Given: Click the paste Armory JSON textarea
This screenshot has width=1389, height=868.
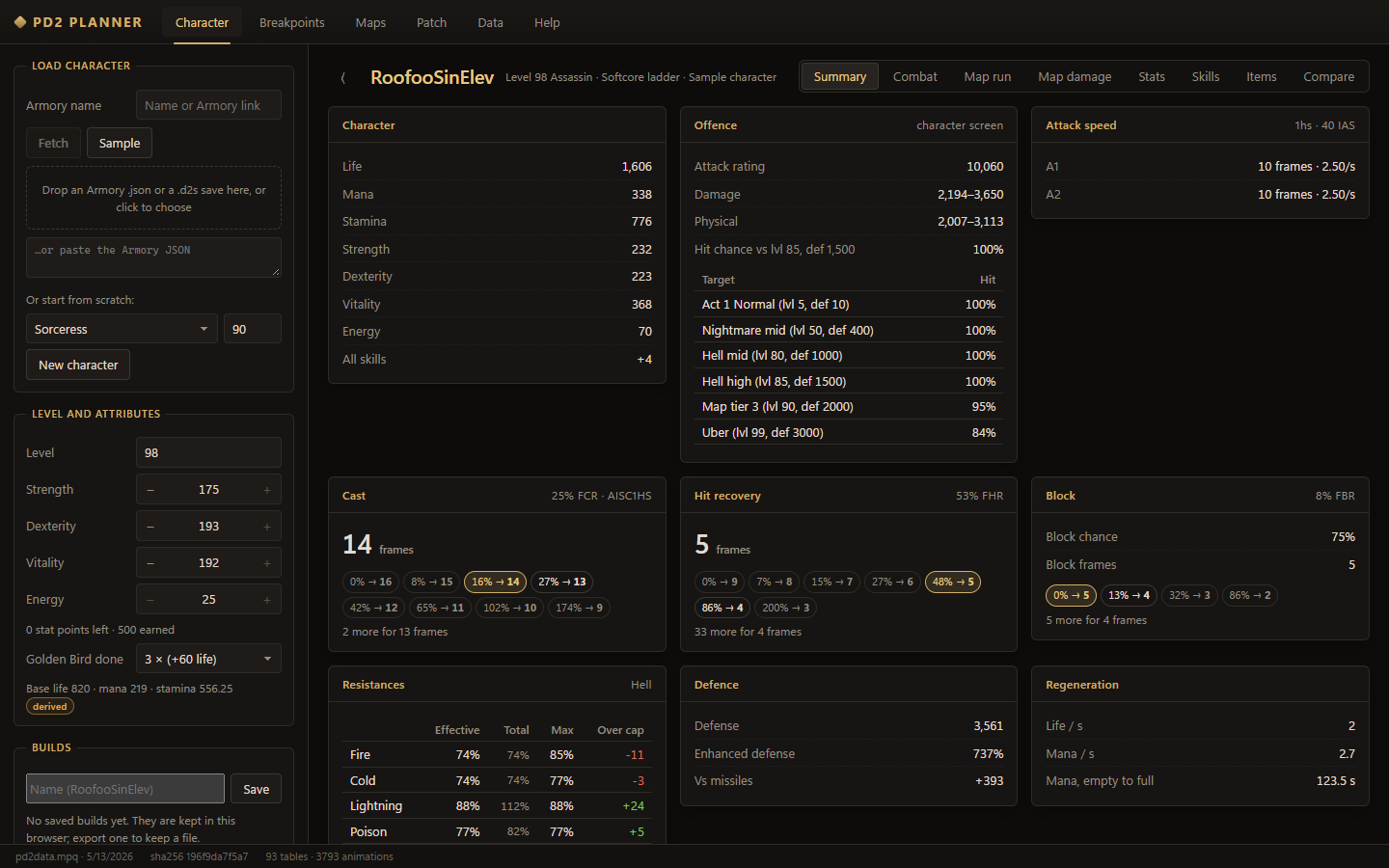Looking at the screenshot, I should tap(153, 258).
